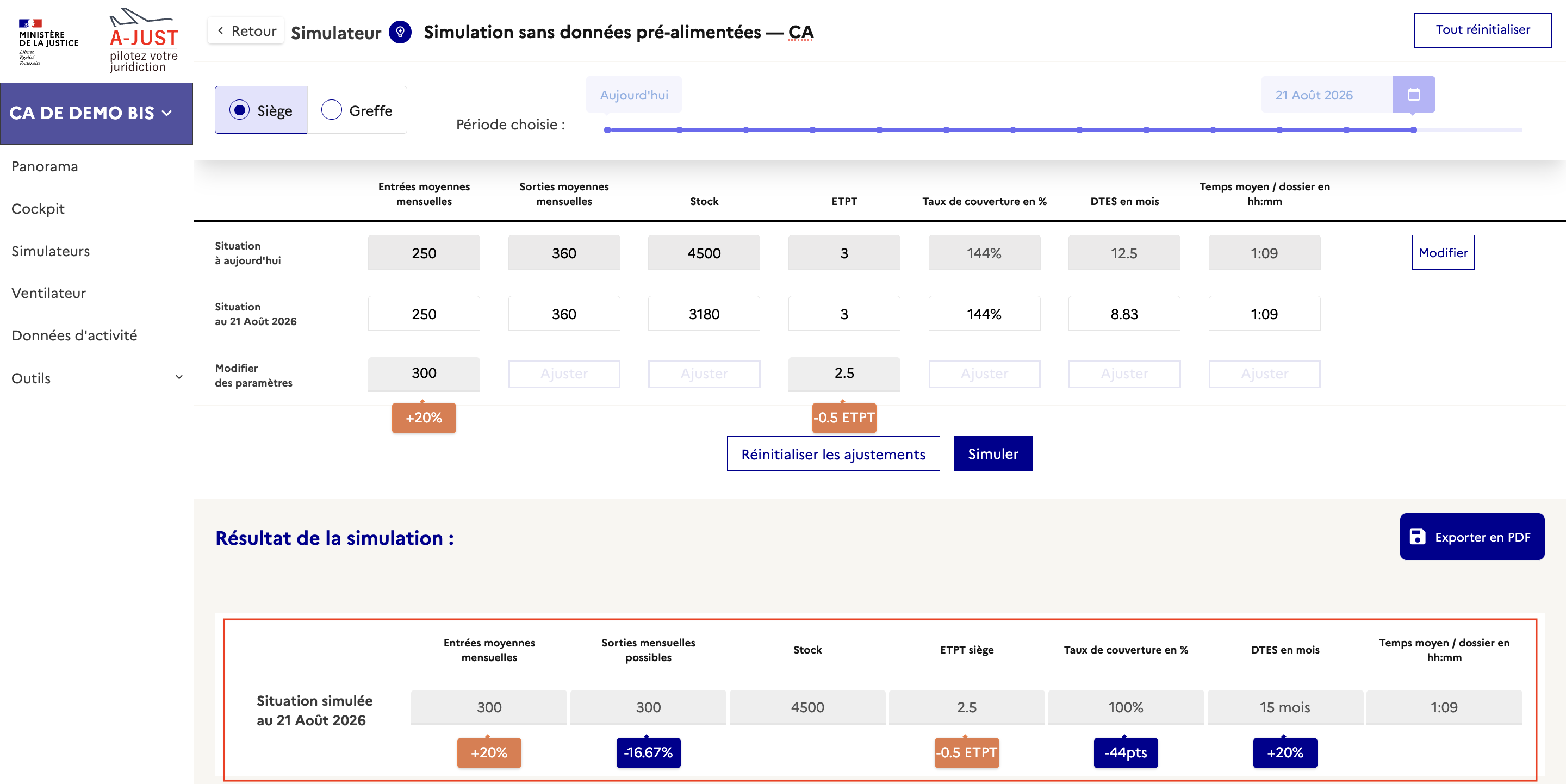Image resolution: width=1566 pixels, height=784 pixels.
Task: Click the floppy disk icon on the export button
Action: point(1417,537)
